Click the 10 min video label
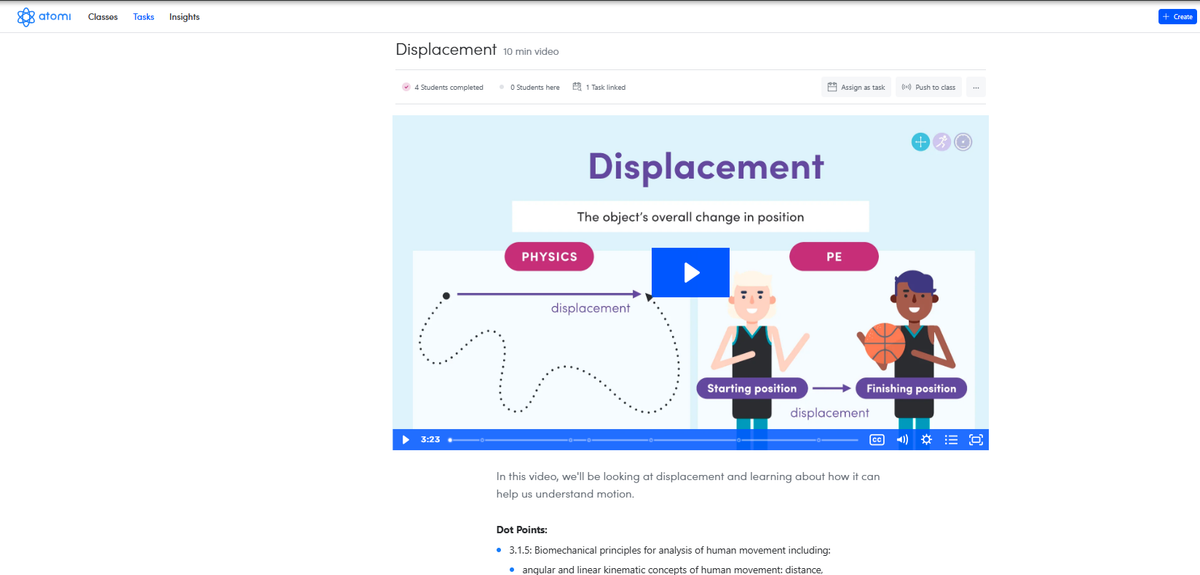 click(x=531, y=51)
